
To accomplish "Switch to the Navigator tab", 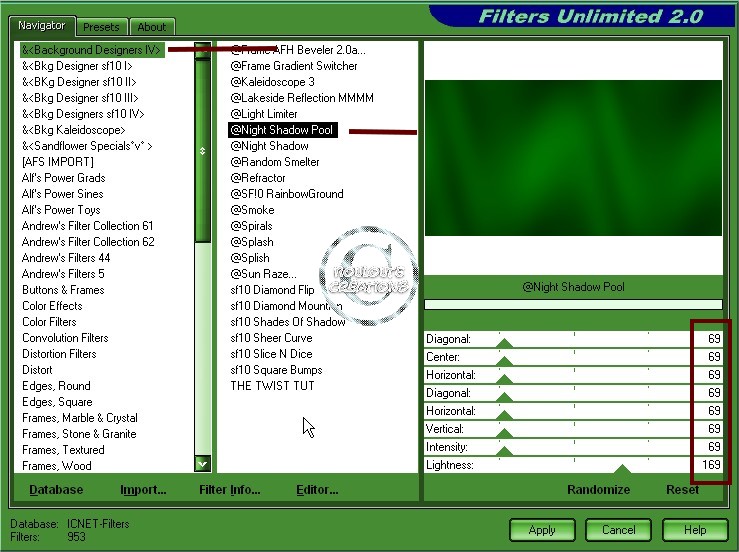I will 41,25.
